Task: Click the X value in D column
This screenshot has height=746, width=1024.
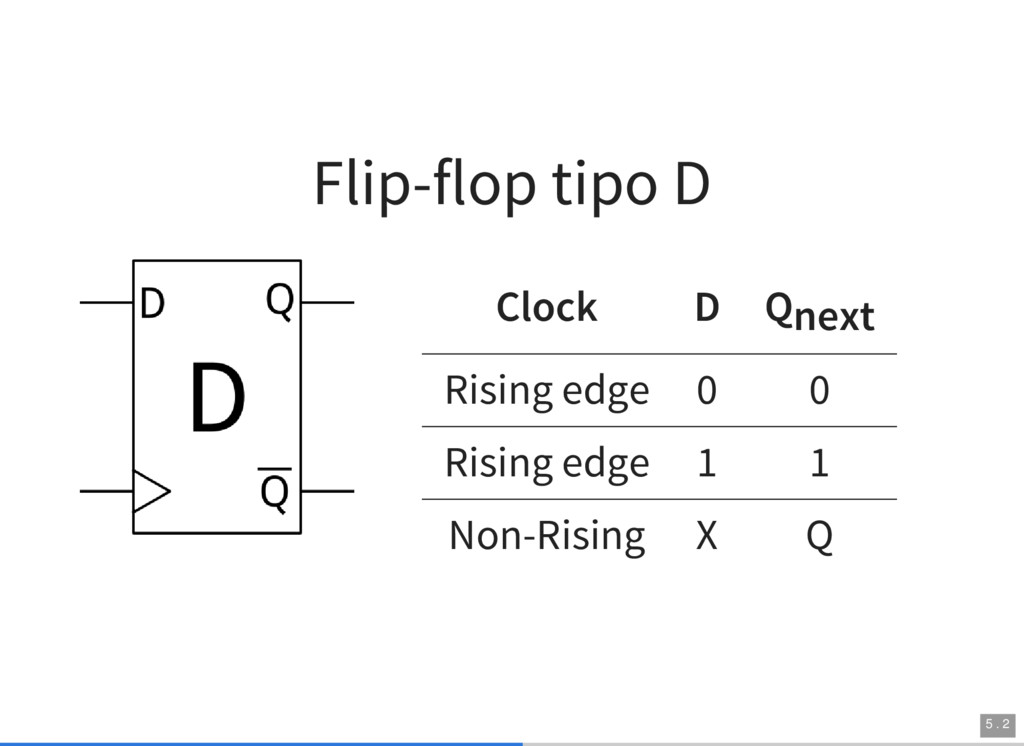Action: pyautogui.click(x=707, y=536)
